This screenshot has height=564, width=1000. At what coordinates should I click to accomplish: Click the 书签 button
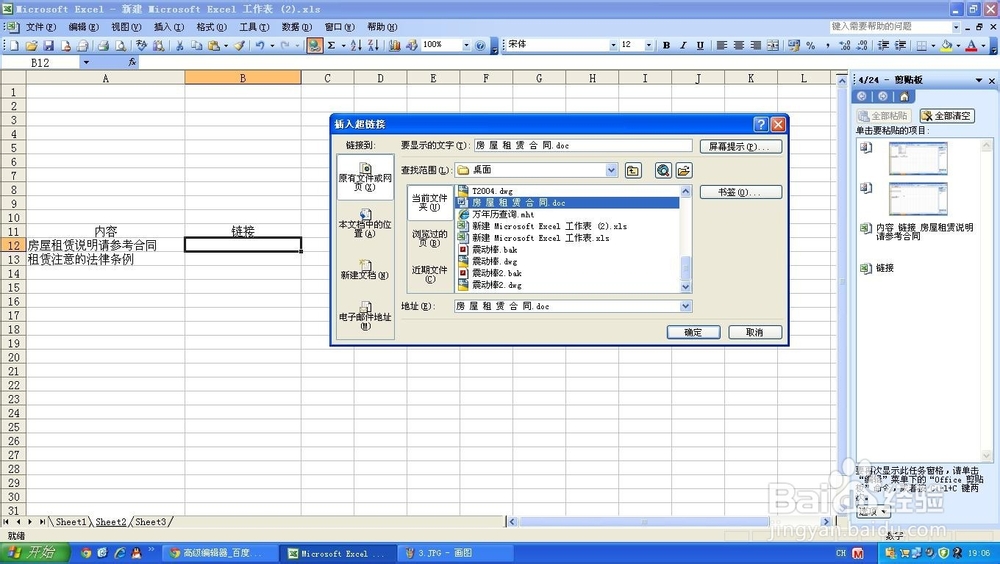coord(740,192)
